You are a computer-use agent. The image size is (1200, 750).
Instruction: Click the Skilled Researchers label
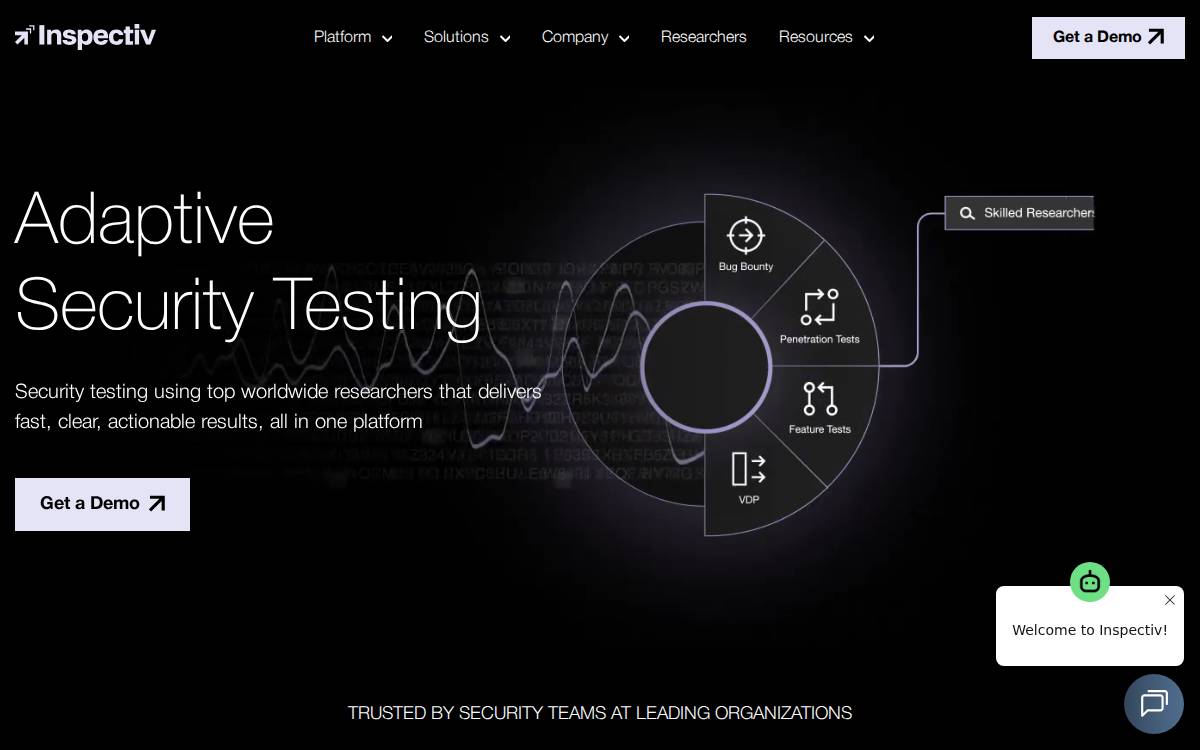coord(1039,213)
